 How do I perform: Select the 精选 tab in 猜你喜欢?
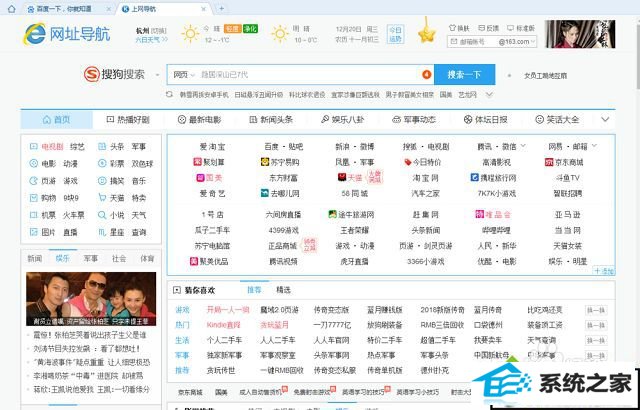283,290
